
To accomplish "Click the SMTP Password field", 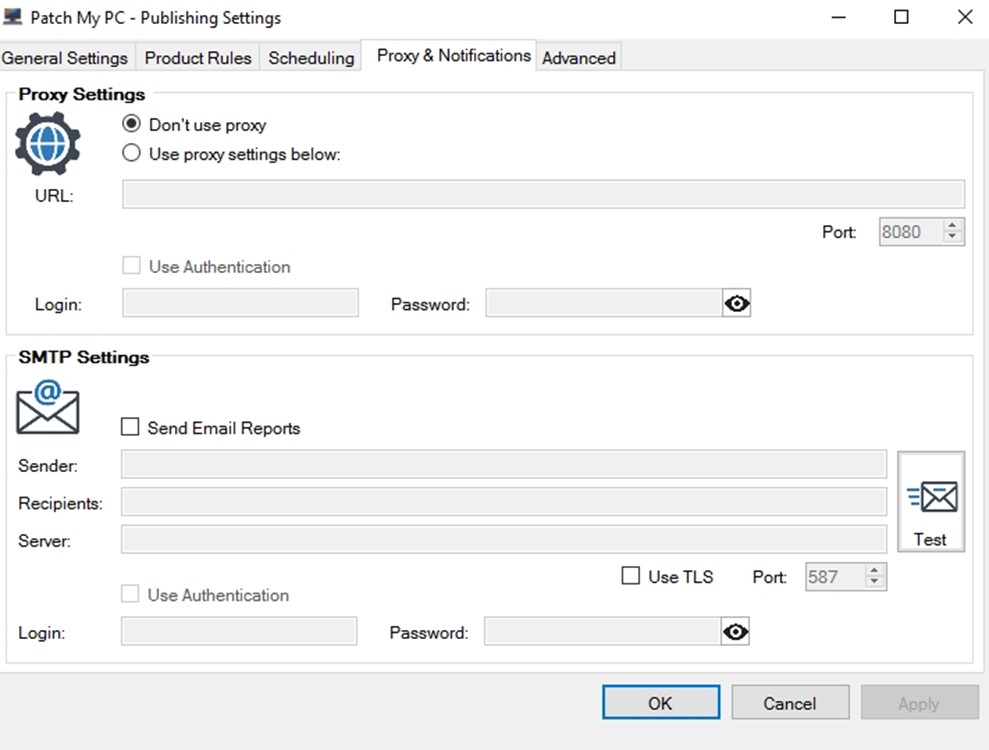I will pos(602,631).
